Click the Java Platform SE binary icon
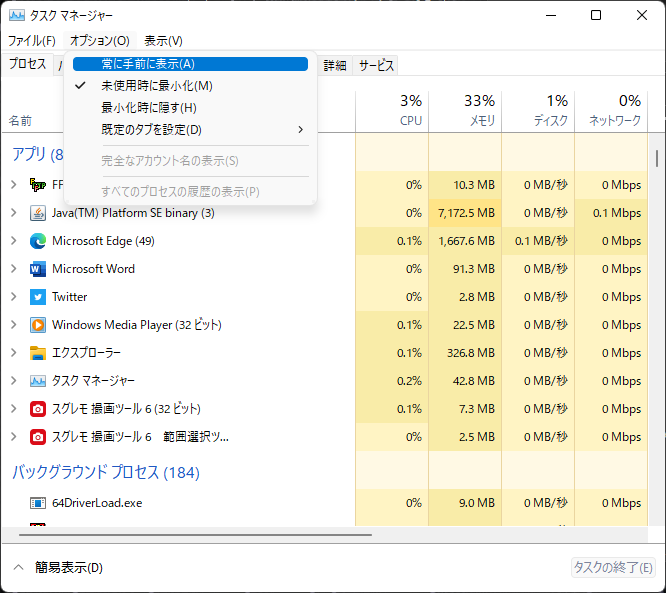This screenshot has width=666, height=593. coord(38,213)
